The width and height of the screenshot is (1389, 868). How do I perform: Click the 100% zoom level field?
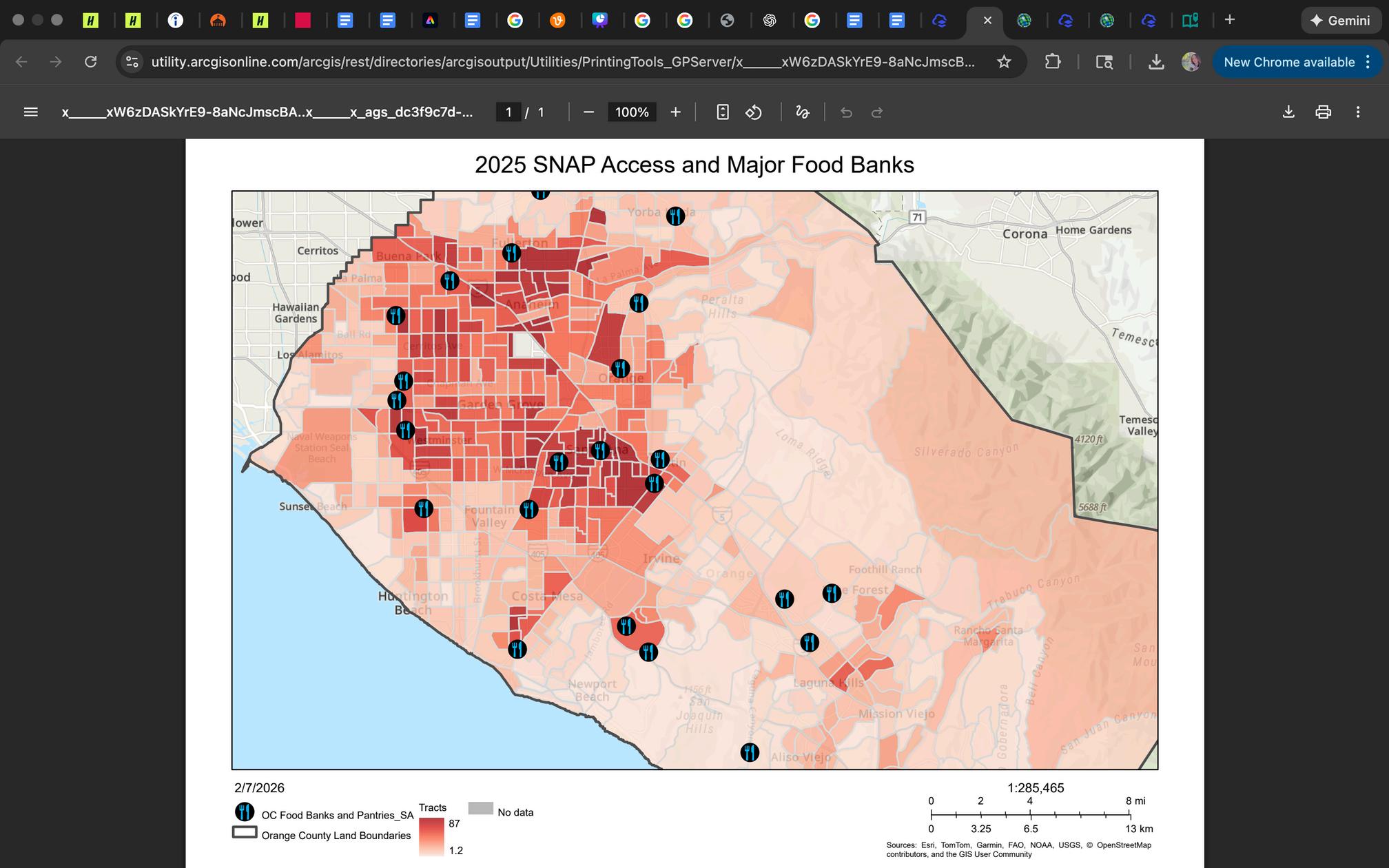point(631,112)
